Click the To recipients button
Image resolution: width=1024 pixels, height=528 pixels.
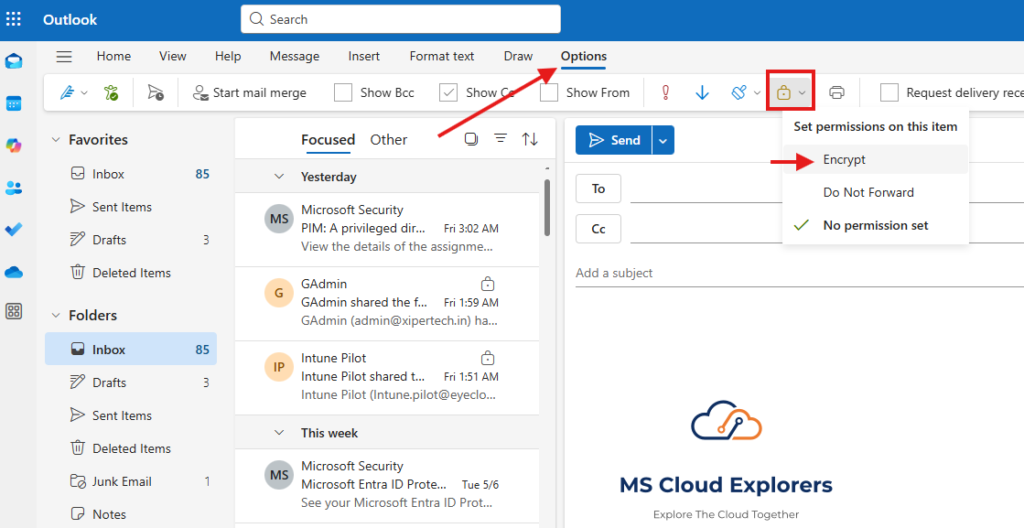point(598,188)
